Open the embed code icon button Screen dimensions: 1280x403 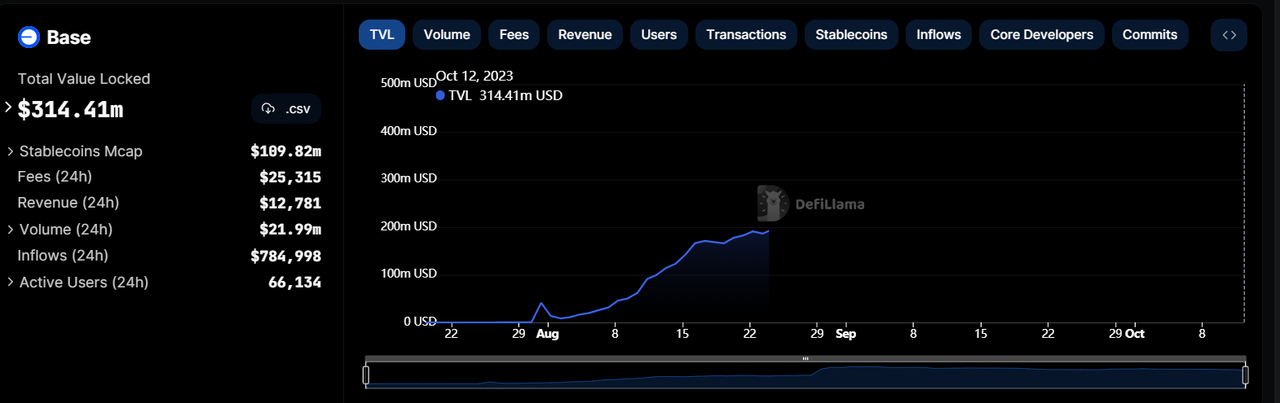pos(1229,35)
